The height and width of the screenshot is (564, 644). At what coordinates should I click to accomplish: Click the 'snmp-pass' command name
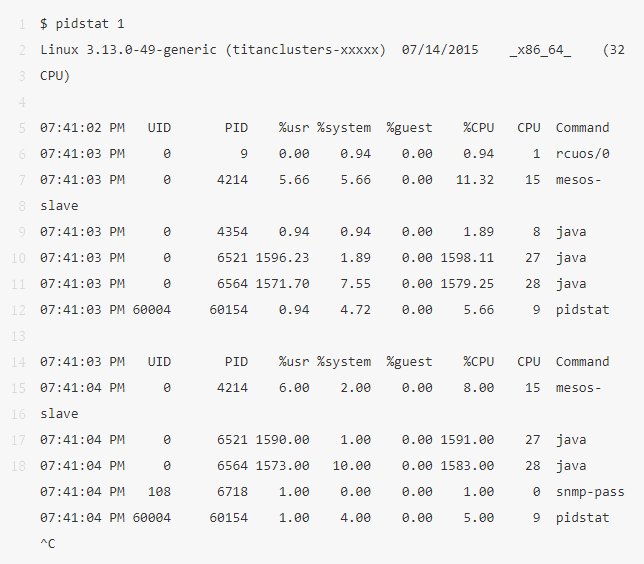coord(590,491)
